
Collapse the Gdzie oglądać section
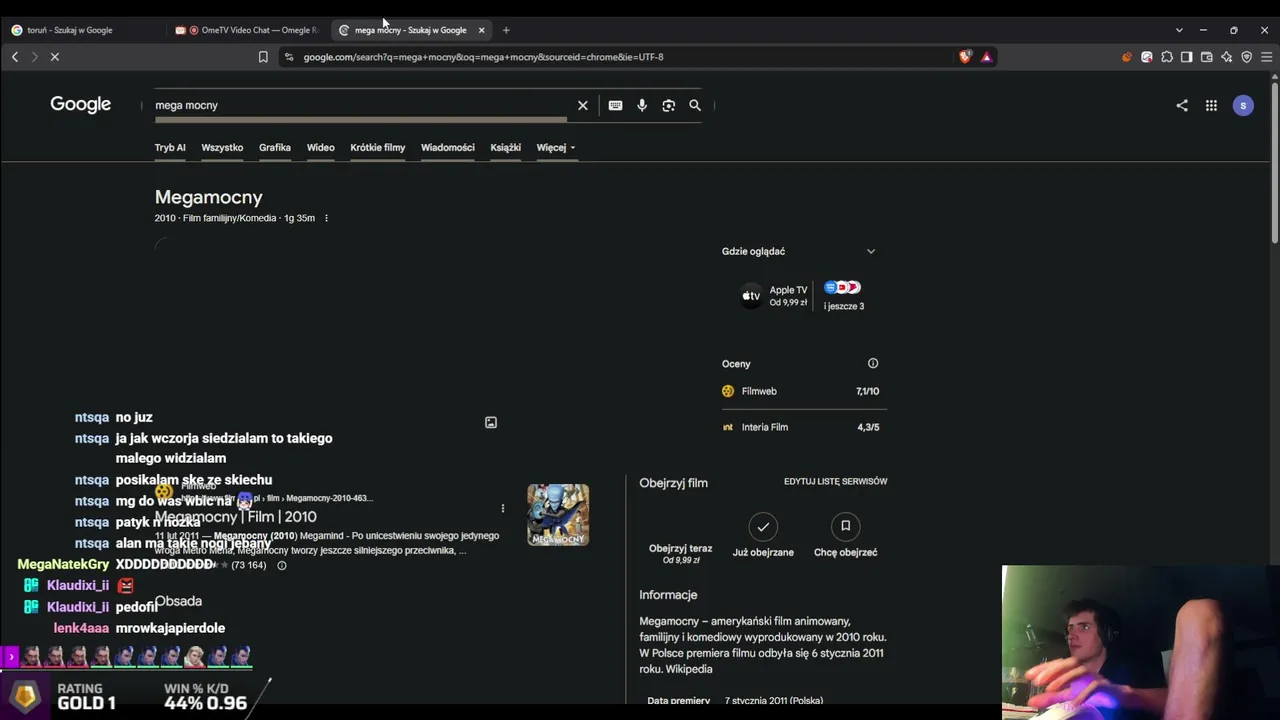tap(871, 251)
